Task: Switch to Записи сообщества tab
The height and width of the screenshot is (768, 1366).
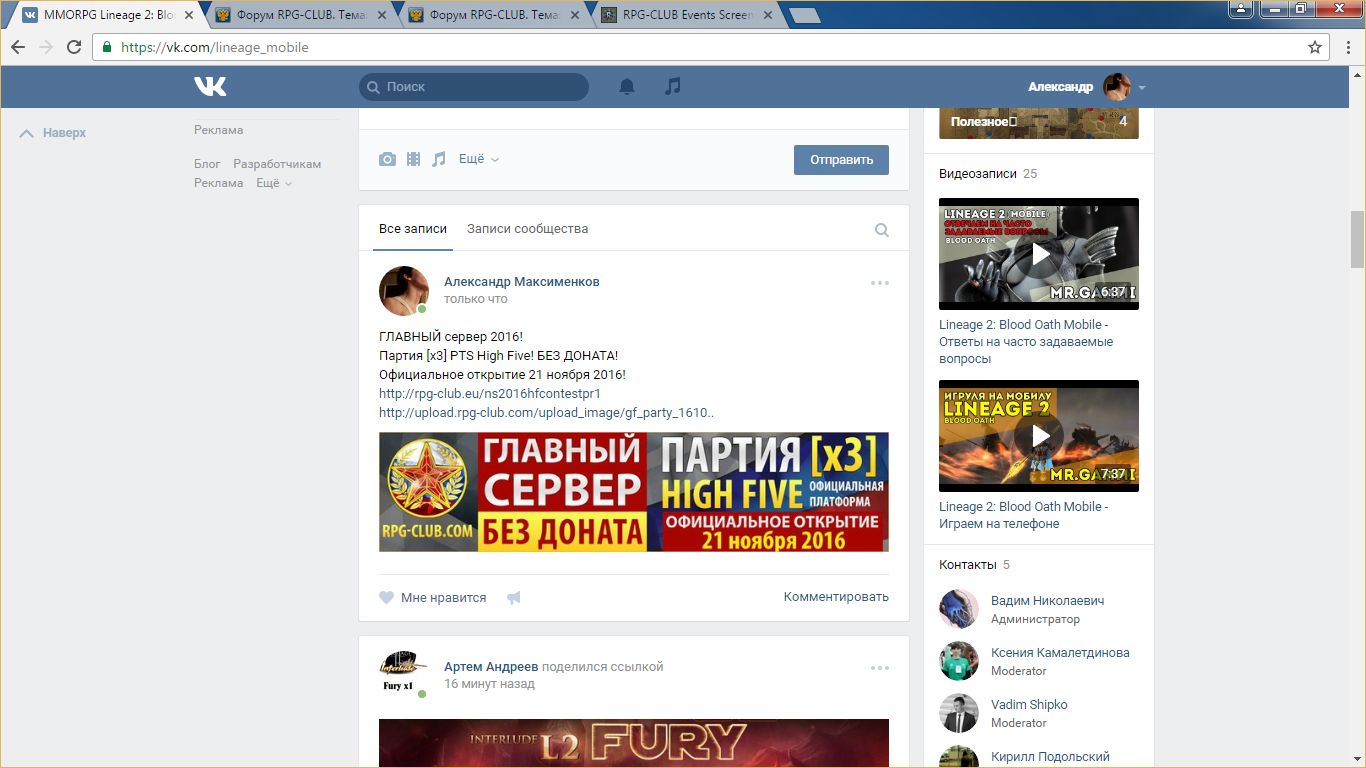Action: click(x=527, y=229)
